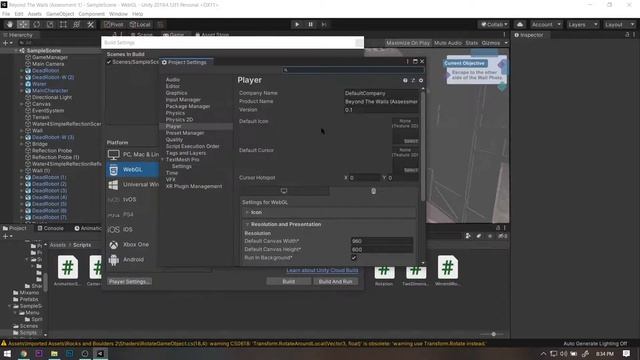Image resolution: width=640 pixels, height=360 pixels.
Task: Select WebGL platform
Action: tap(133, 169)
